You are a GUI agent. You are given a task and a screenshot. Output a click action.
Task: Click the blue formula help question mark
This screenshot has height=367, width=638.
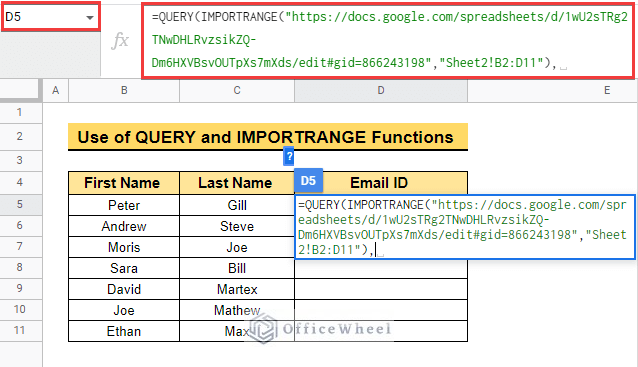pos(288,156)
